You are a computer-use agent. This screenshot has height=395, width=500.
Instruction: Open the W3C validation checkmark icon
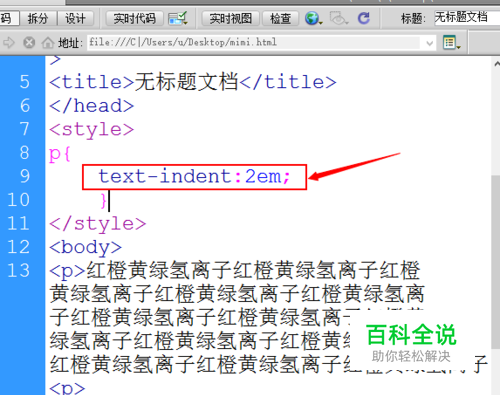tap(178, 18)
